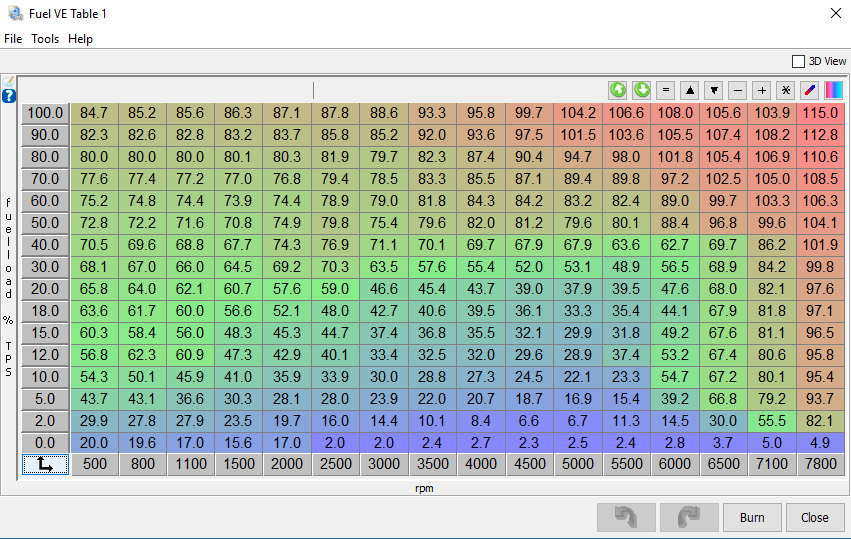The image size is (851, 539).
Task: Select the 12.0 fuel load row header
Action: tap(46, 355)
